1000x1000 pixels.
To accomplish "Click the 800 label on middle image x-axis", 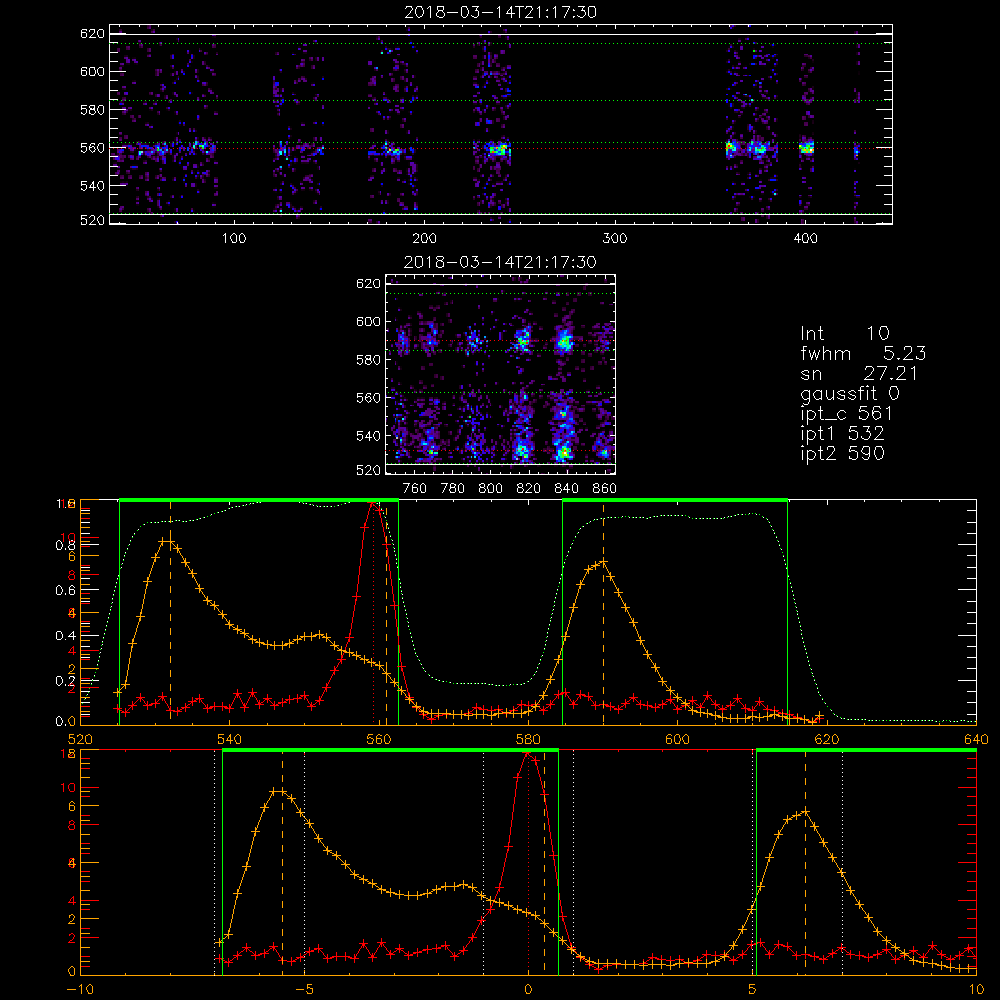I will [x=491, y=489].
